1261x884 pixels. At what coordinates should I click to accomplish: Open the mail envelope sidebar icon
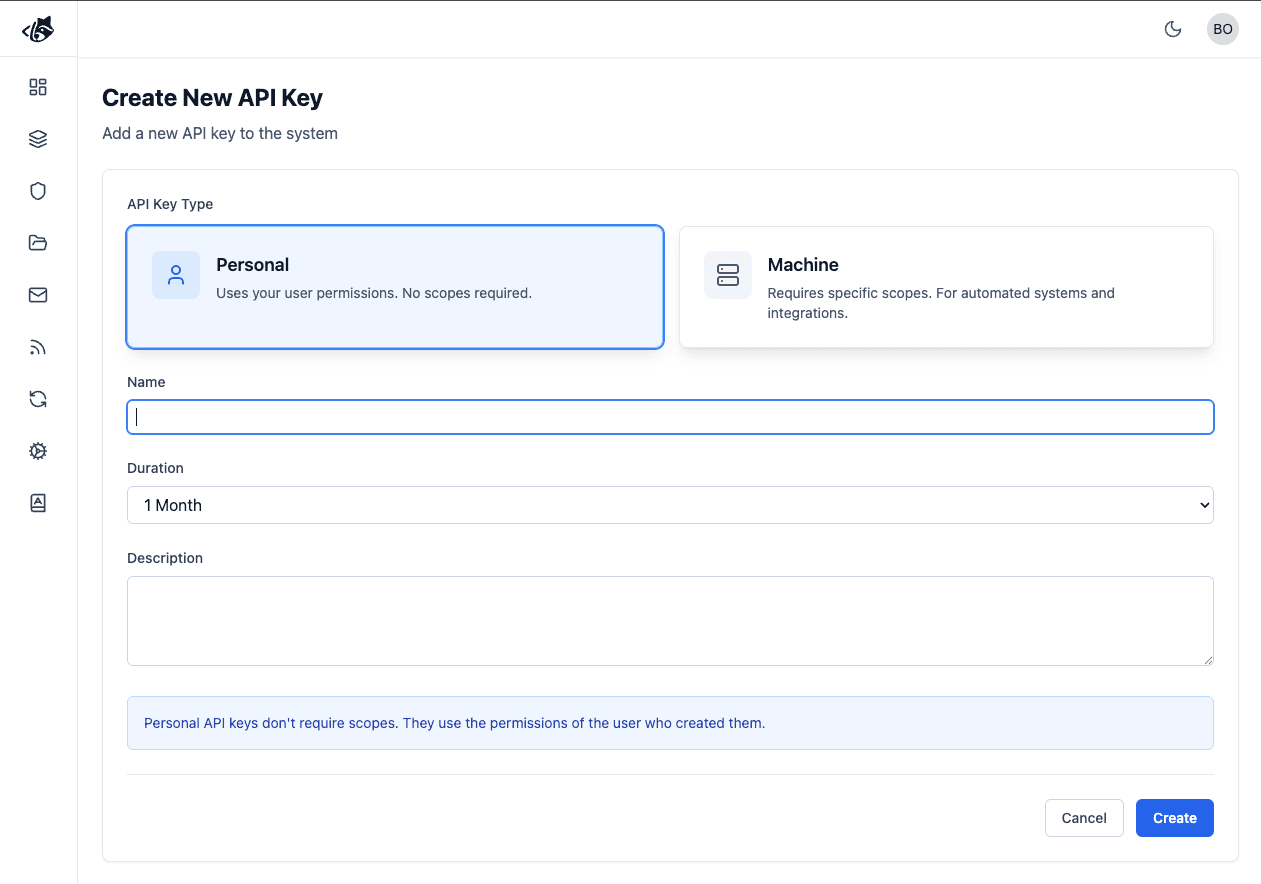tap(38, 295)
